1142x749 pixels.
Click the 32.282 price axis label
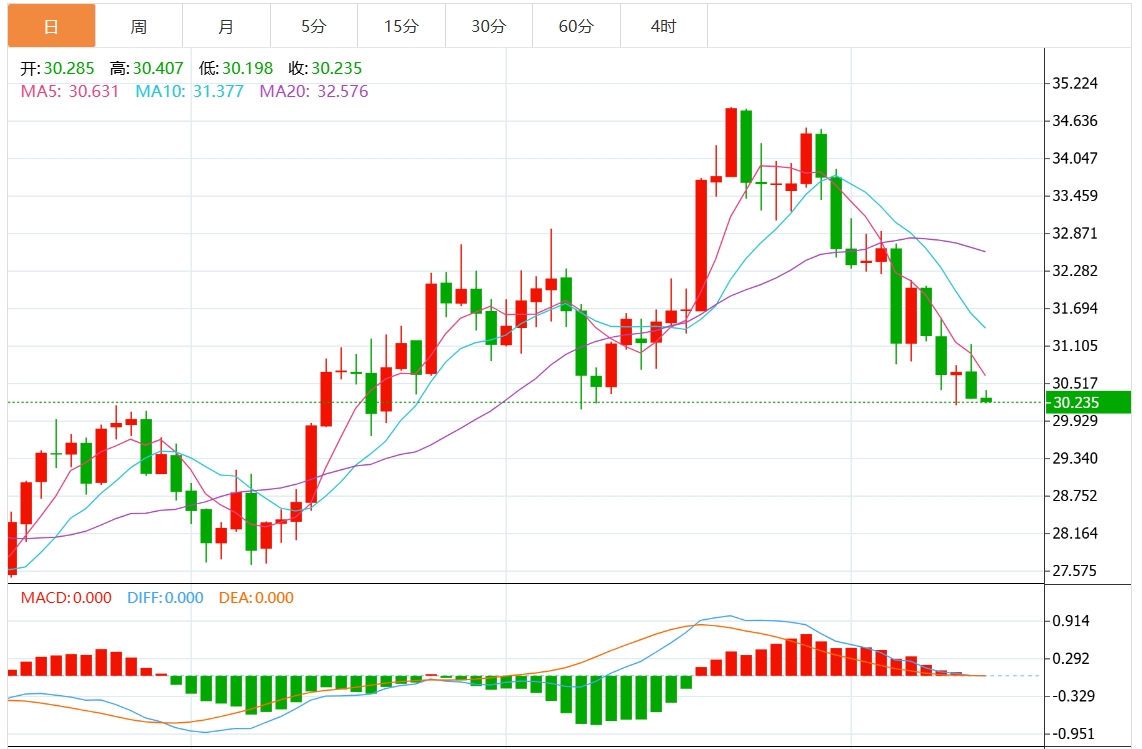tap(1075, 271)
